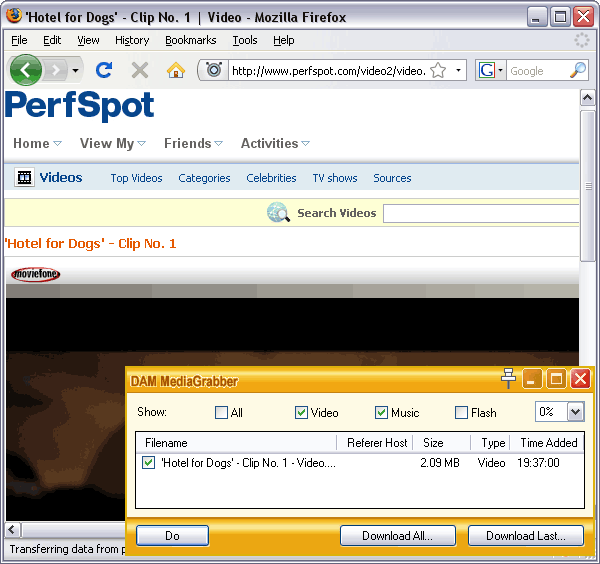Uncheck the Music filter checkbox
This screenshot has height=564, width=600.
click(x=382, y=412)
